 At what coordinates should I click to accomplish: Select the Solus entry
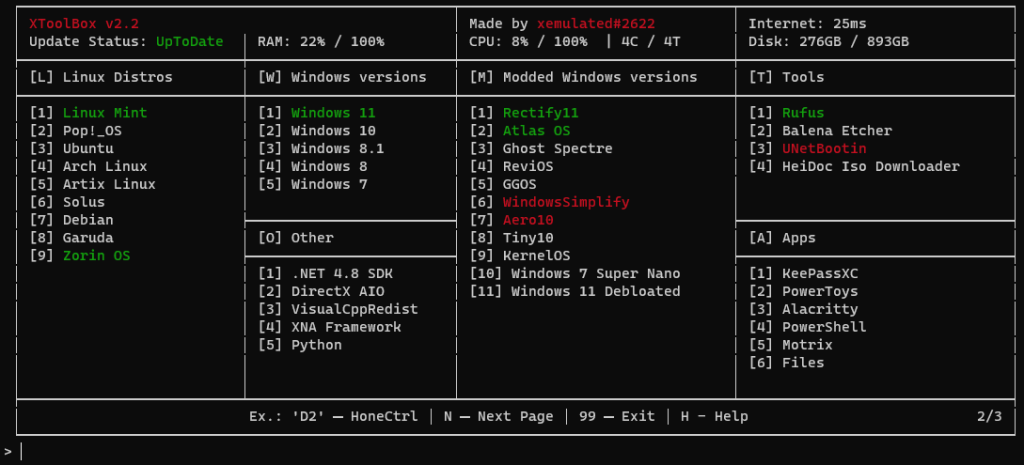(x=67, y=202)
